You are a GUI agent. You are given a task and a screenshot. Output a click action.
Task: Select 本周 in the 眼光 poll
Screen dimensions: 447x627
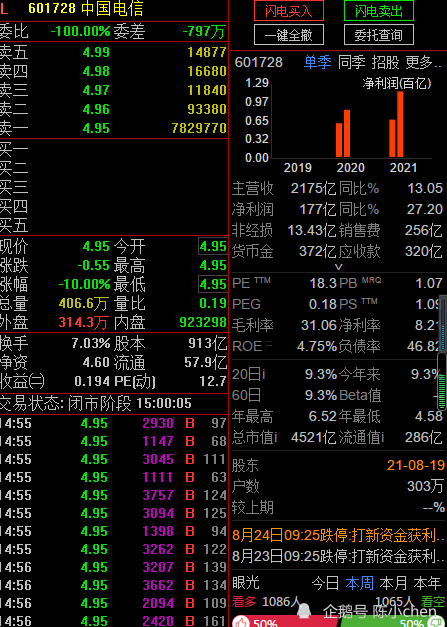[x=359, y=583]
